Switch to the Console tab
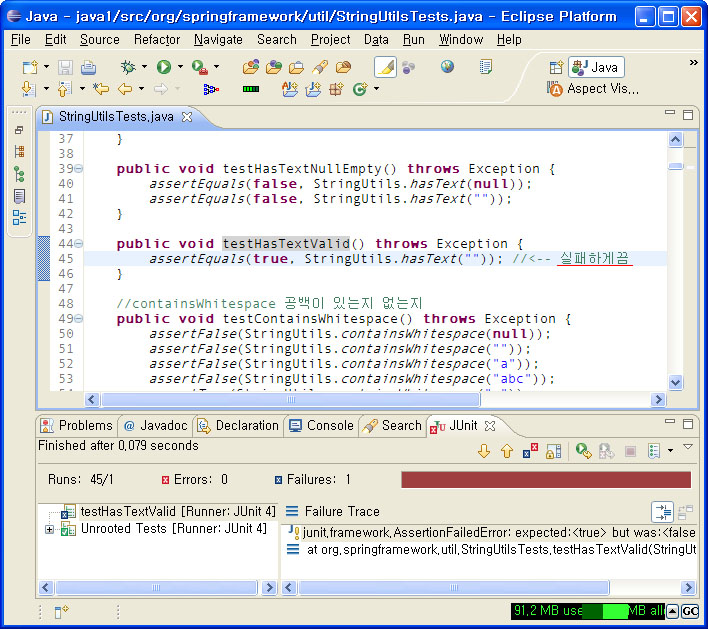The image size is (708, 629). [x=321, y=426]
